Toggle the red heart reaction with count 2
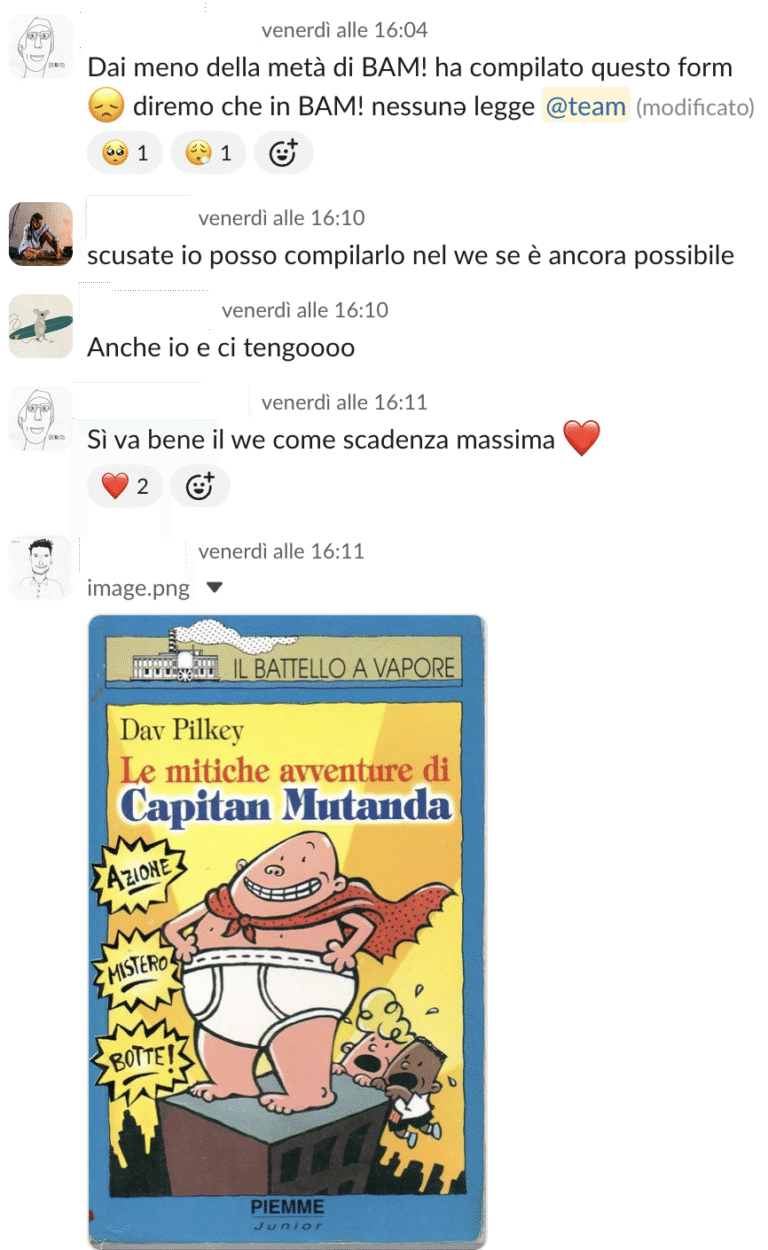Viewport: 768px width, 1250px height. [125, 487]
